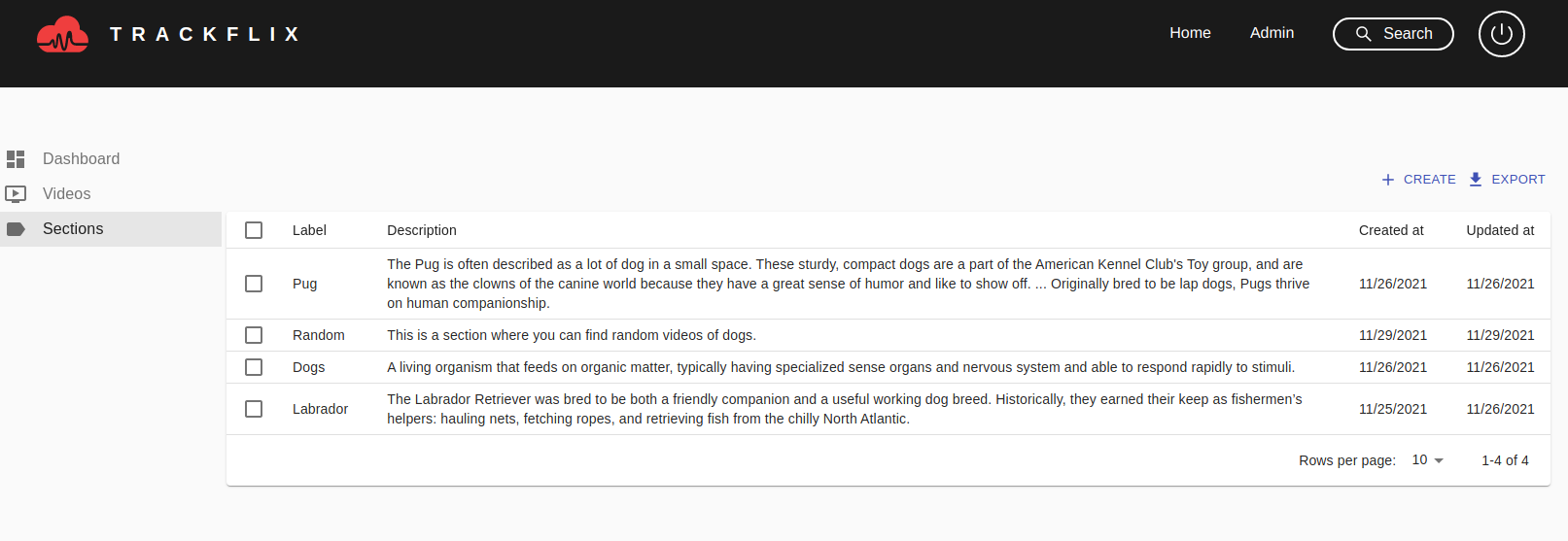Click the magnifier icon in Search
This screenshot has height=541, width=1568.
tap(1363, 34)
